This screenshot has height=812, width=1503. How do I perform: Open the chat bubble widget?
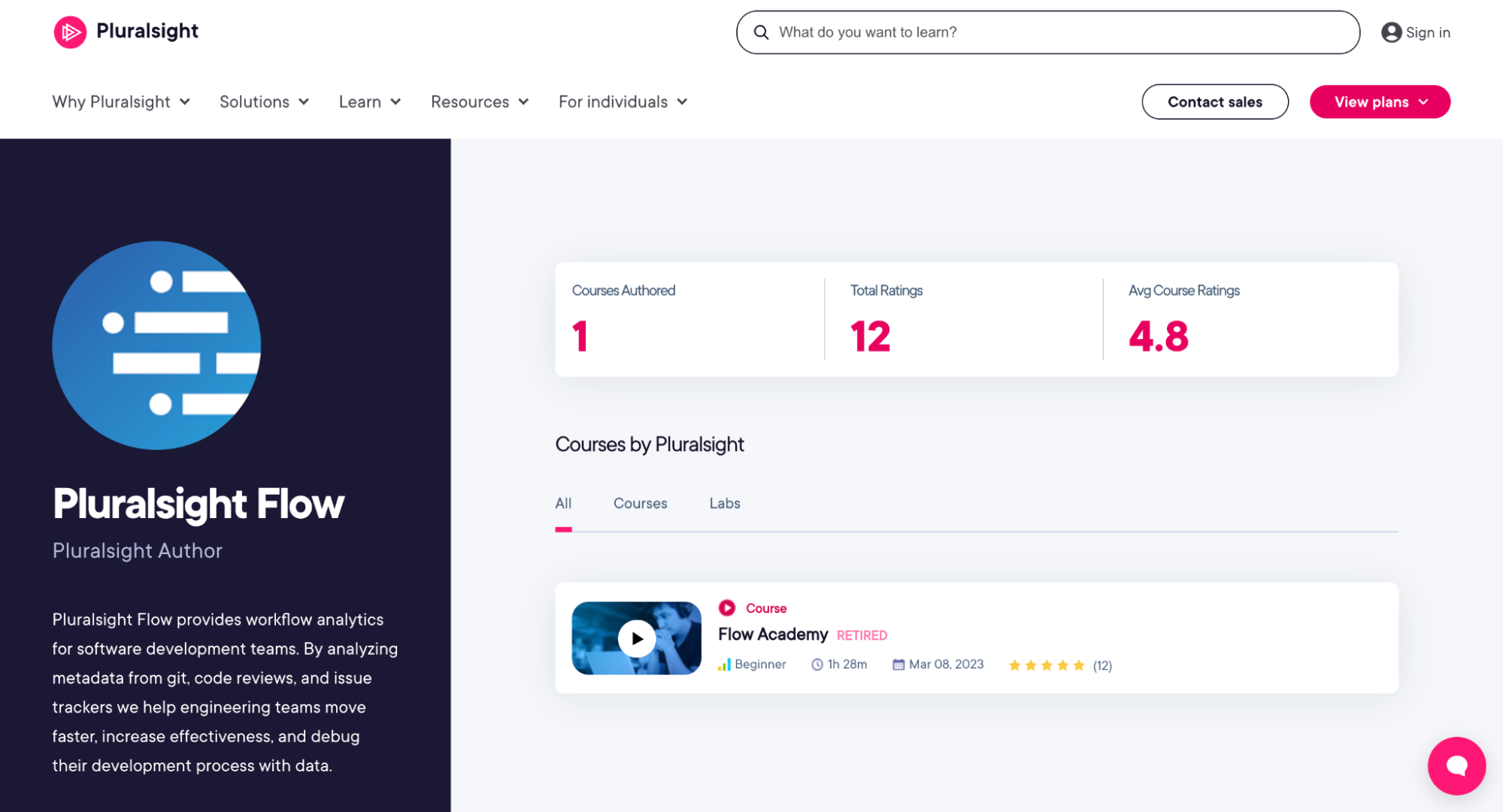pos(1456,765)
